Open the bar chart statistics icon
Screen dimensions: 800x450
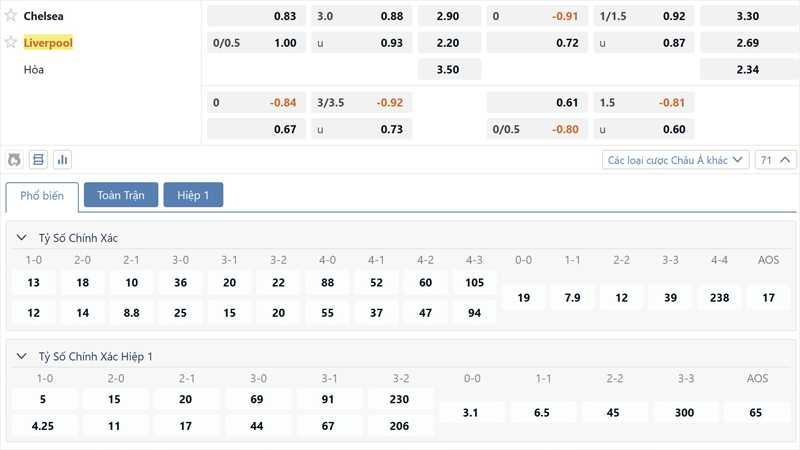tap(62, 160)
